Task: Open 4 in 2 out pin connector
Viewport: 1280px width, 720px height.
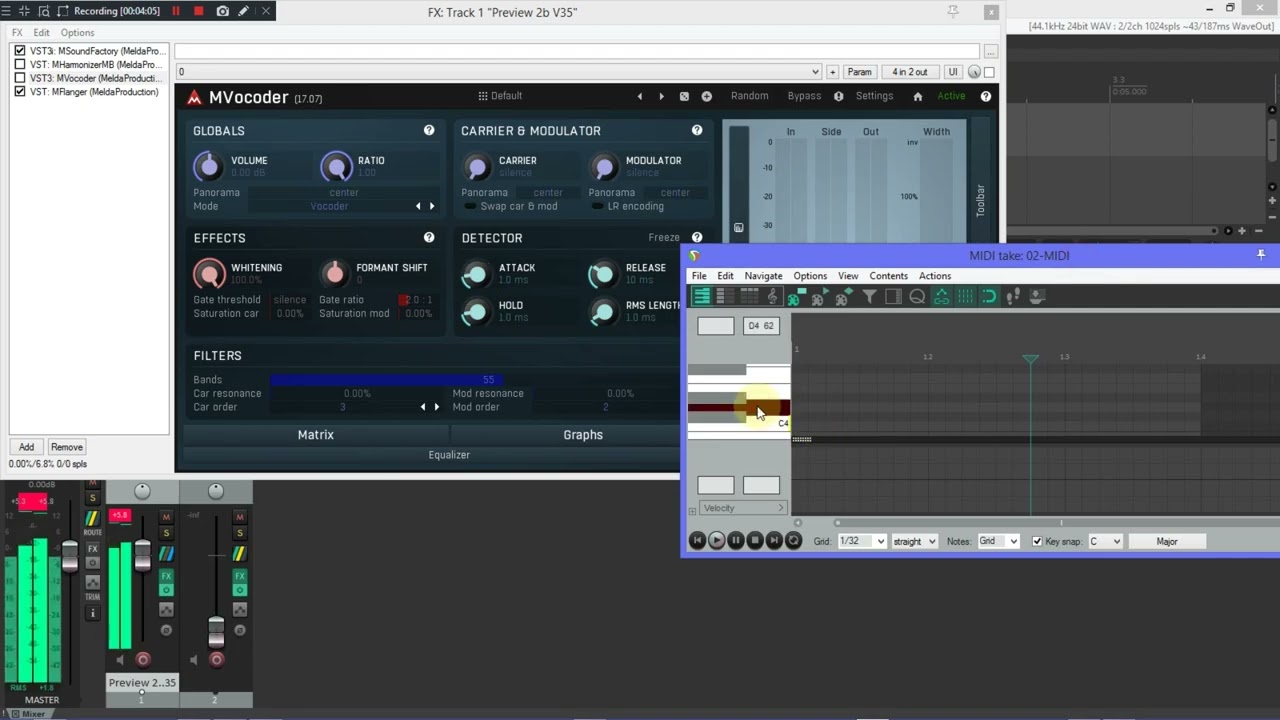Action: point(910,72)
